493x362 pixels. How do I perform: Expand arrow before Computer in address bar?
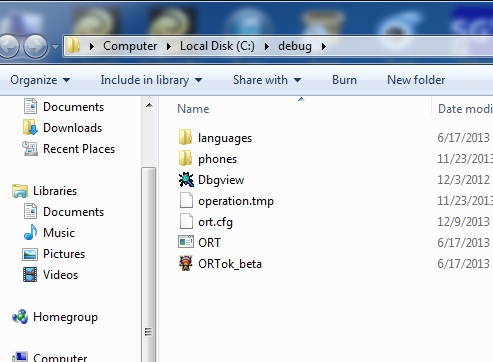92,46
